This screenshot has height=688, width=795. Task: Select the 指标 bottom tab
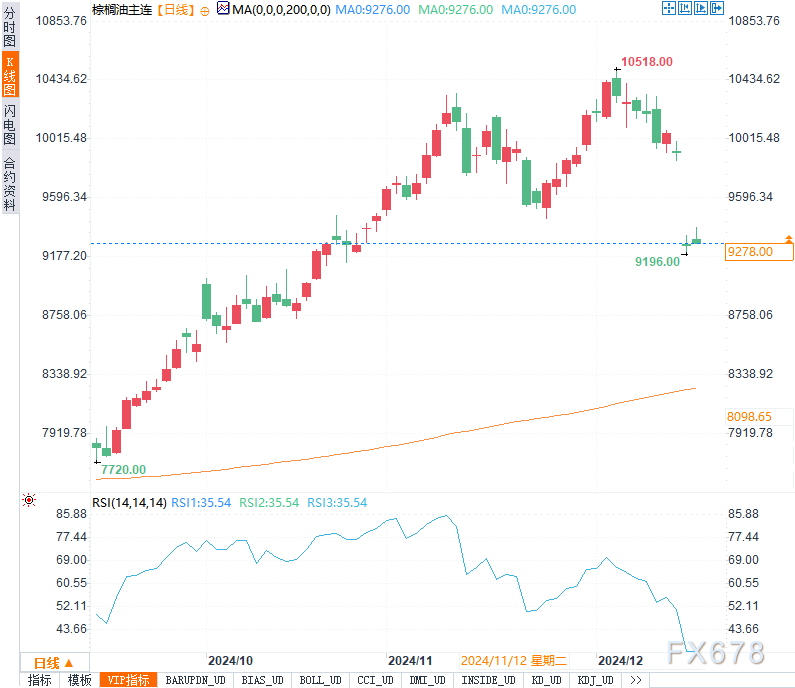pos(40,680)
